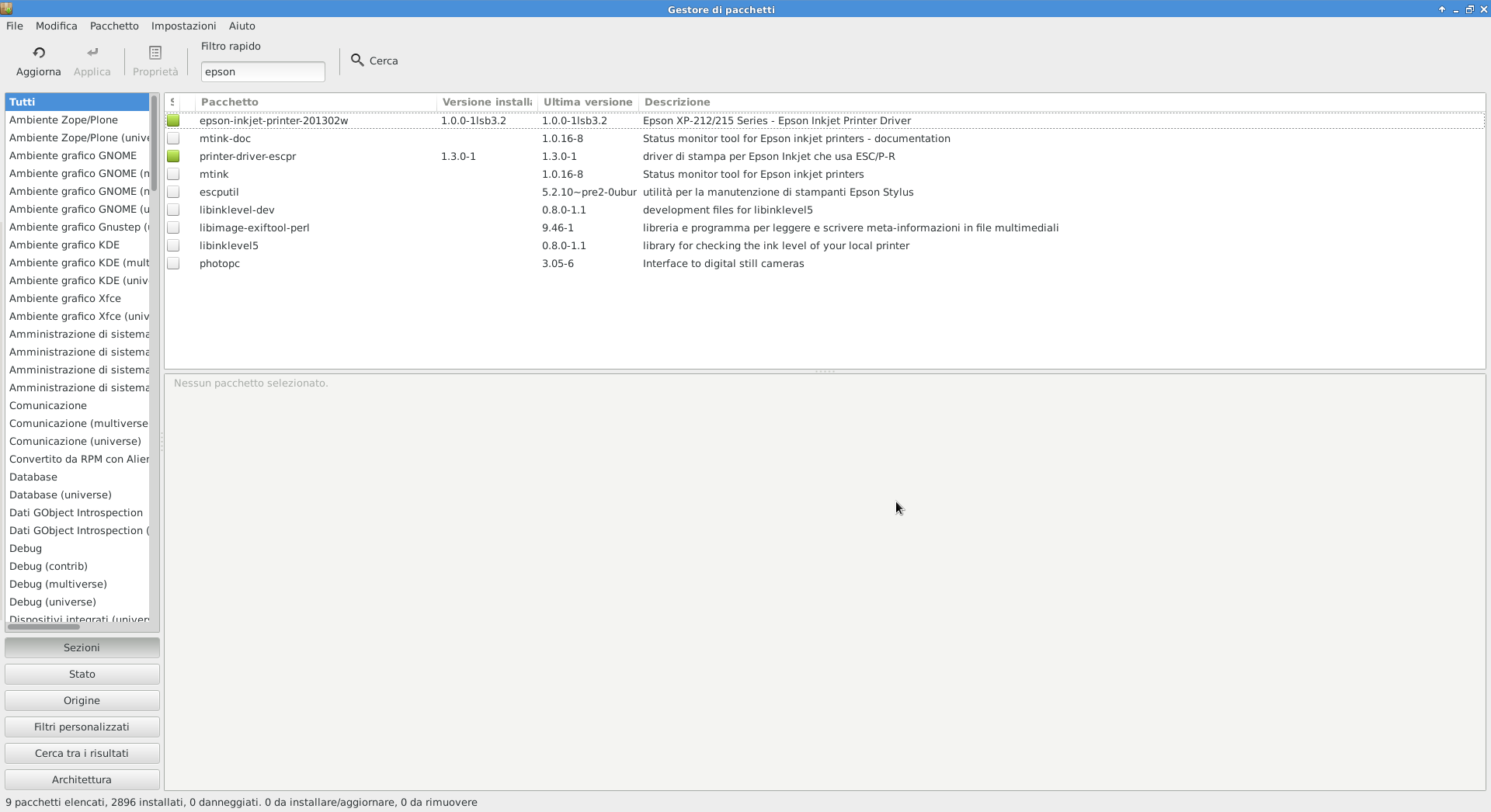Click the Applica toolbar icon
Screen dimensions: 1491x812
pos(92,53)
